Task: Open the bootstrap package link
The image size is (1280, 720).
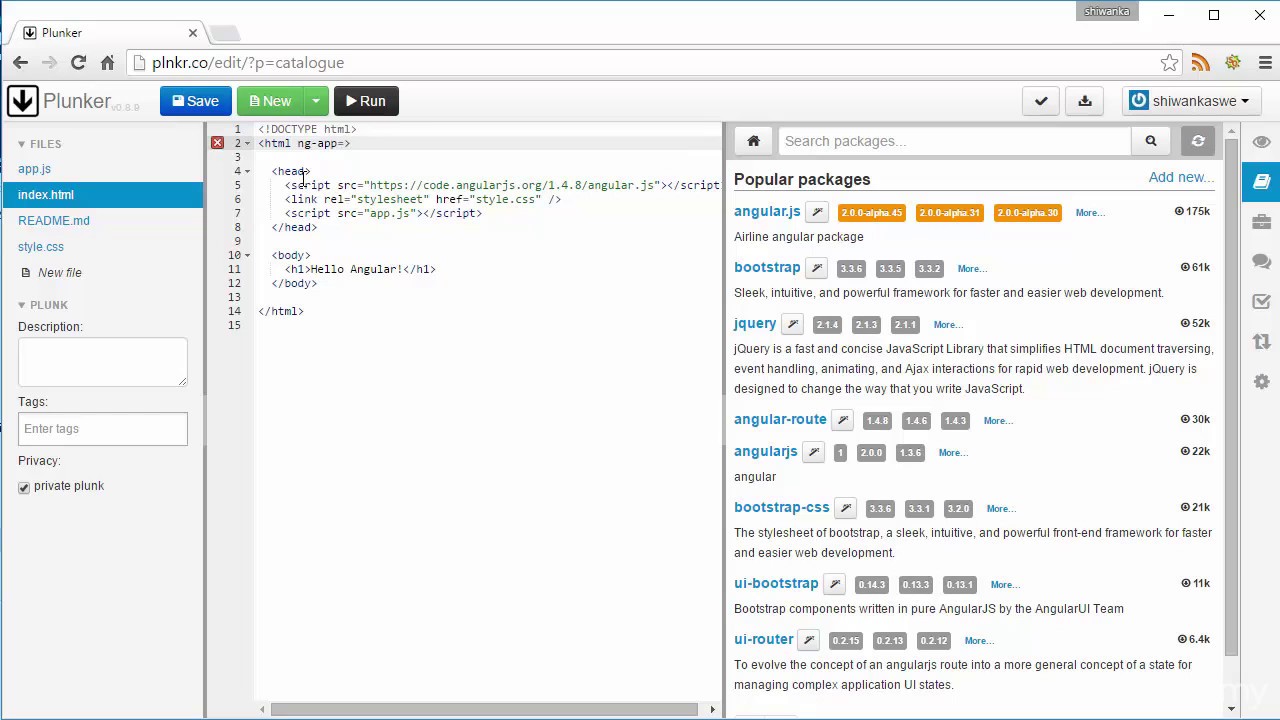Action: pyautogui.click(x=767, y=267)
